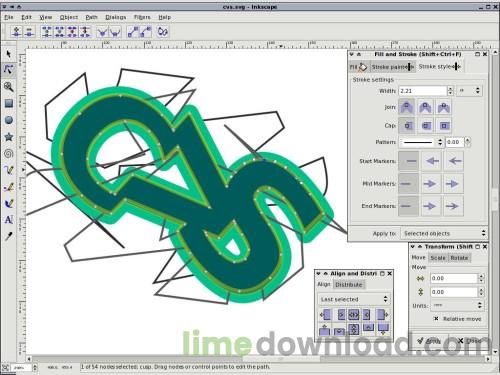500x375 pixels.
Task: Select no end marker option
Action: [x=409, y=206]
